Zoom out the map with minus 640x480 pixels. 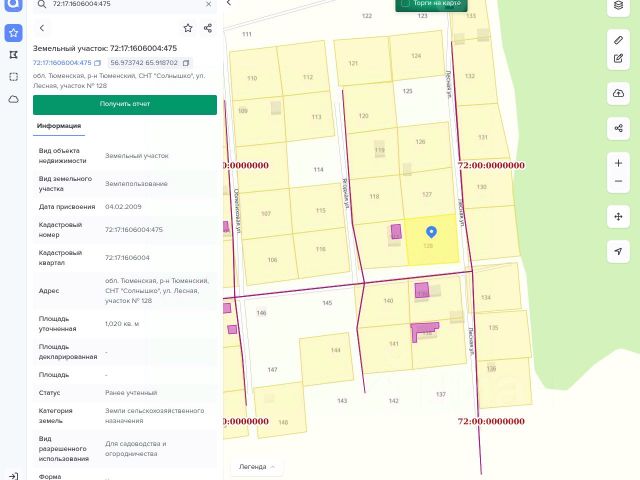click(618, 181)
